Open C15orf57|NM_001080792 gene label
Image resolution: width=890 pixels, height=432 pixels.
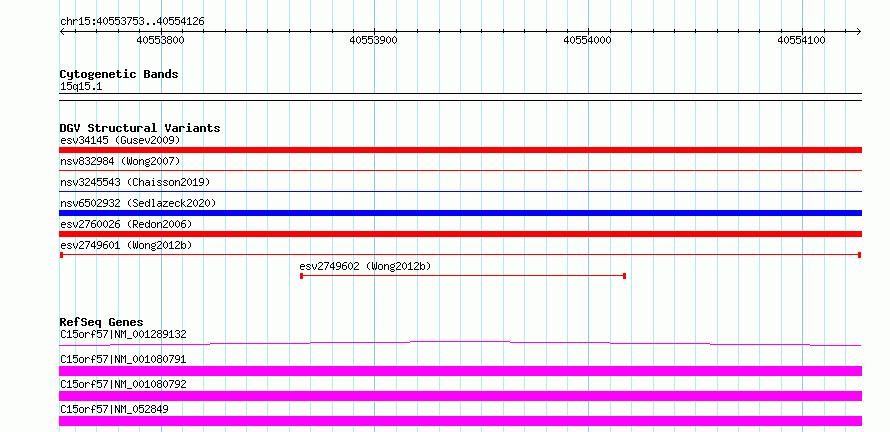tap(123, 384)
